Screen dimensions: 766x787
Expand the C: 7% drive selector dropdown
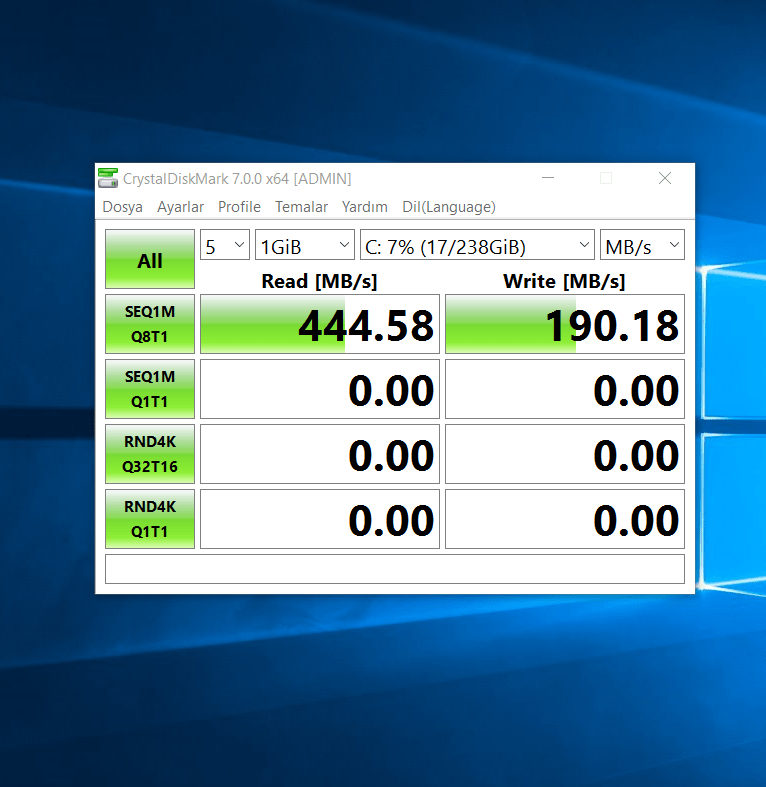(477, 245)
